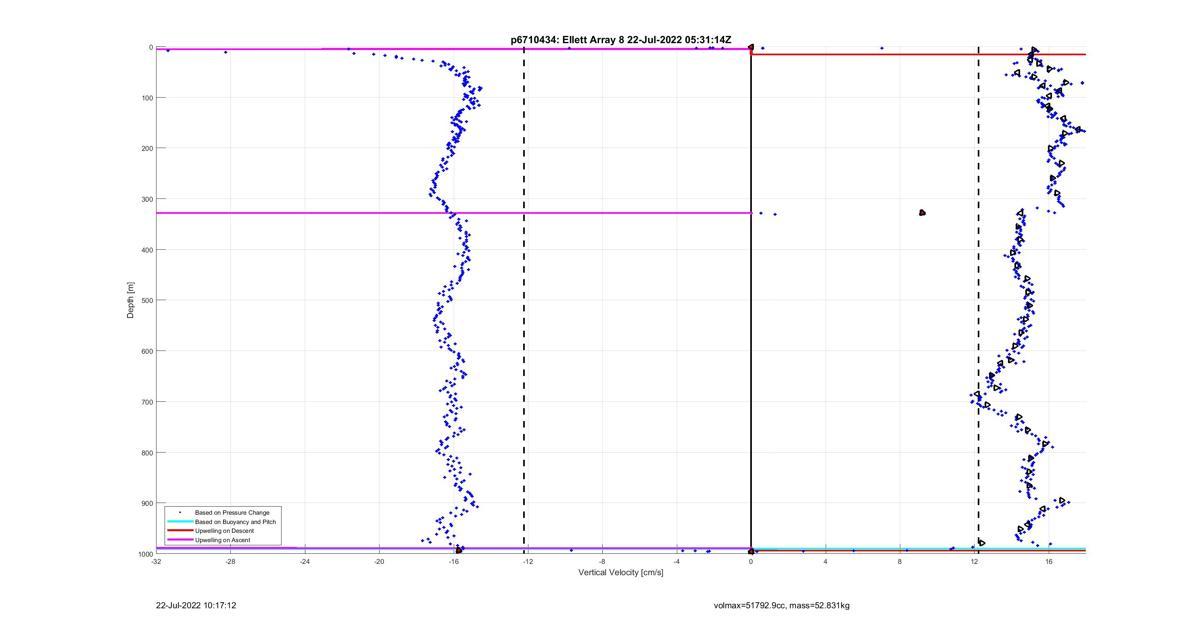
Task: Click the 0 tick on the velocity axis
Action: [751, 562]
